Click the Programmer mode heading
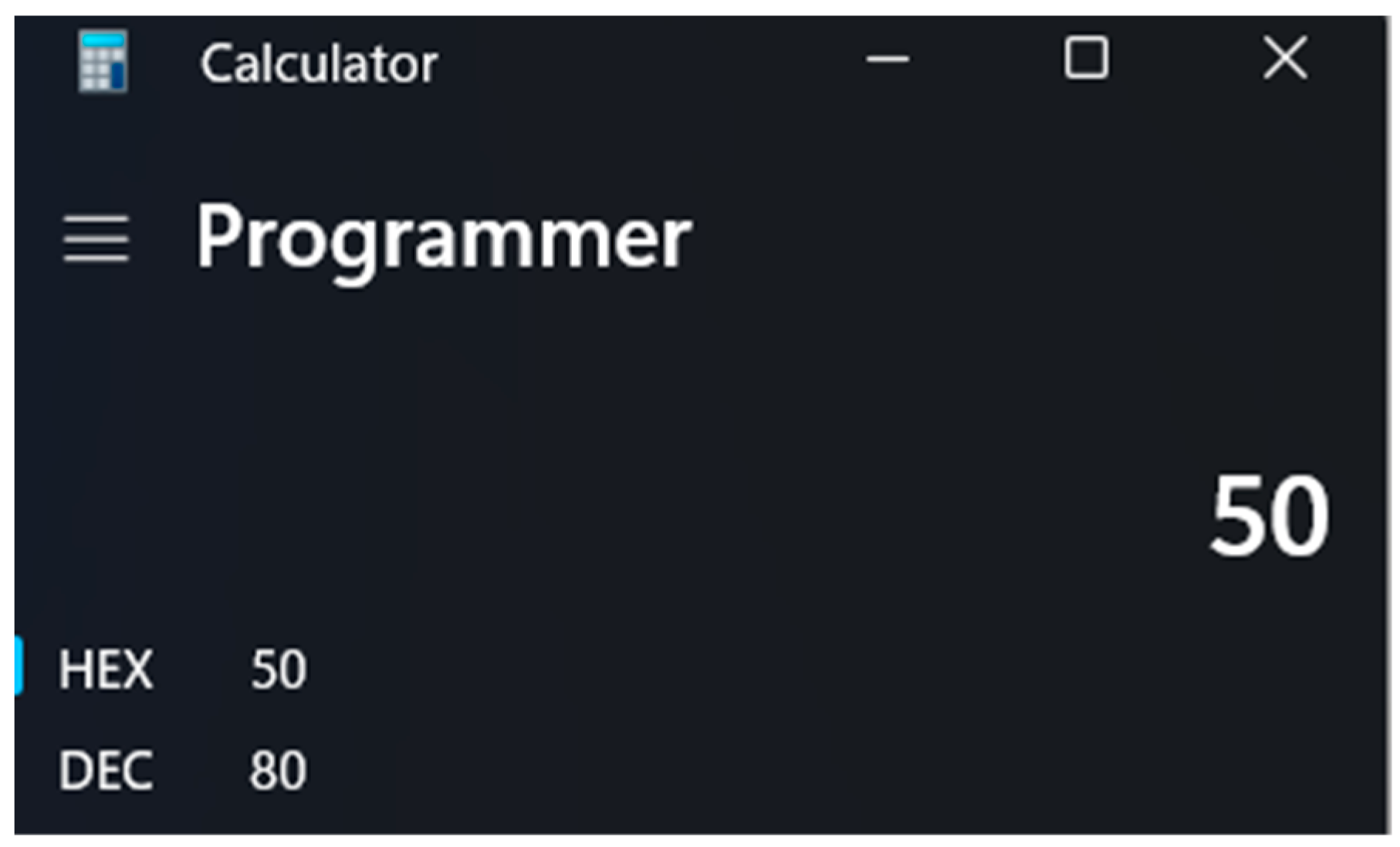1400x847 pixels. 444,238
